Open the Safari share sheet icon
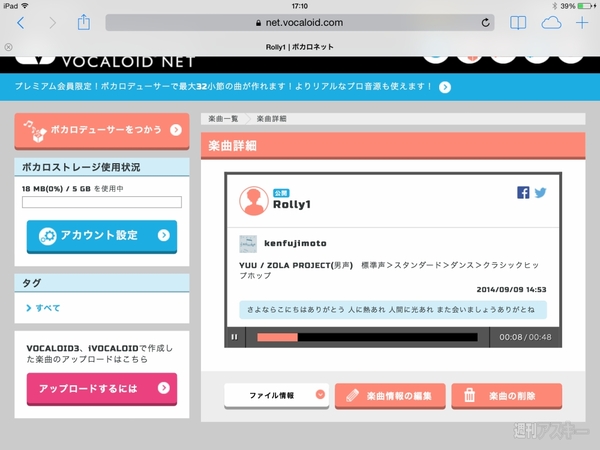This screenshot has height=450, width=600. (84, 22)
